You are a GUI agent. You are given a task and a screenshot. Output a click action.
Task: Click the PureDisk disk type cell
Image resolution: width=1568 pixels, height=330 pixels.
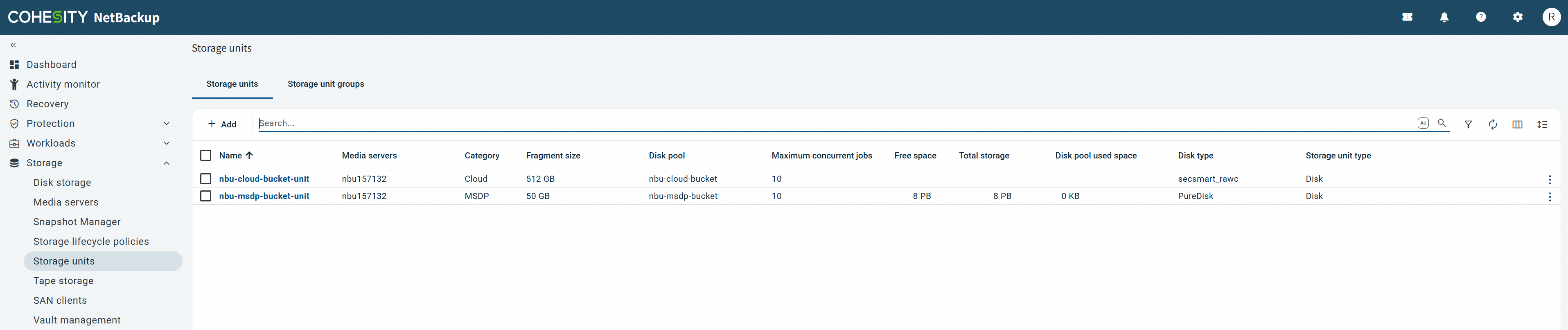[1196, 196]
